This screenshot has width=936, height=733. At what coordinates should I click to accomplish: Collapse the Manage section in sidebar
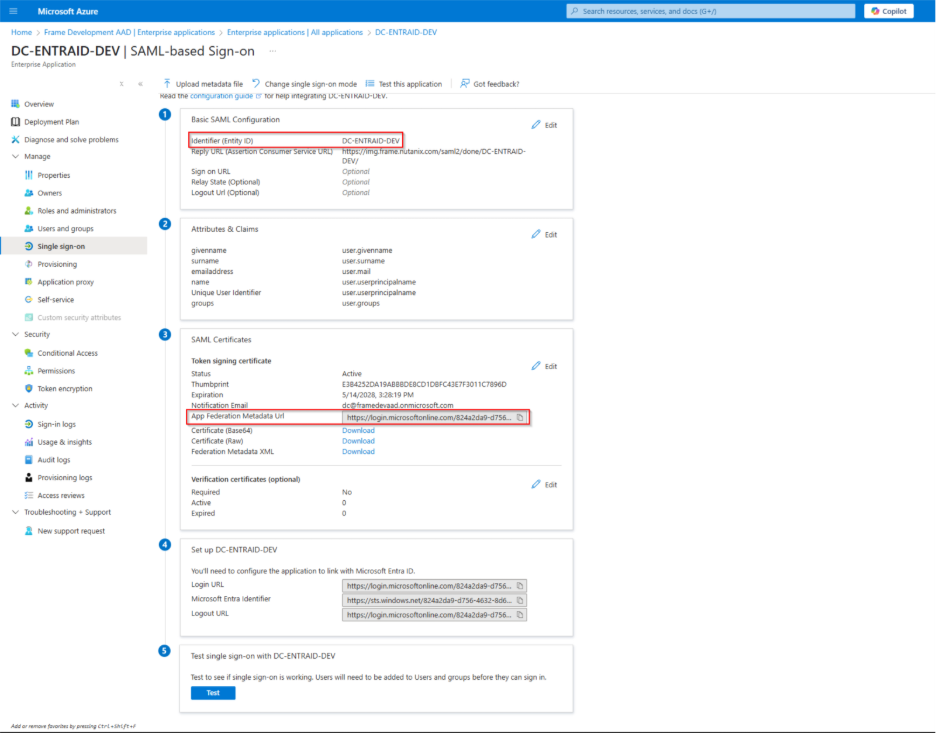[15, 157]
